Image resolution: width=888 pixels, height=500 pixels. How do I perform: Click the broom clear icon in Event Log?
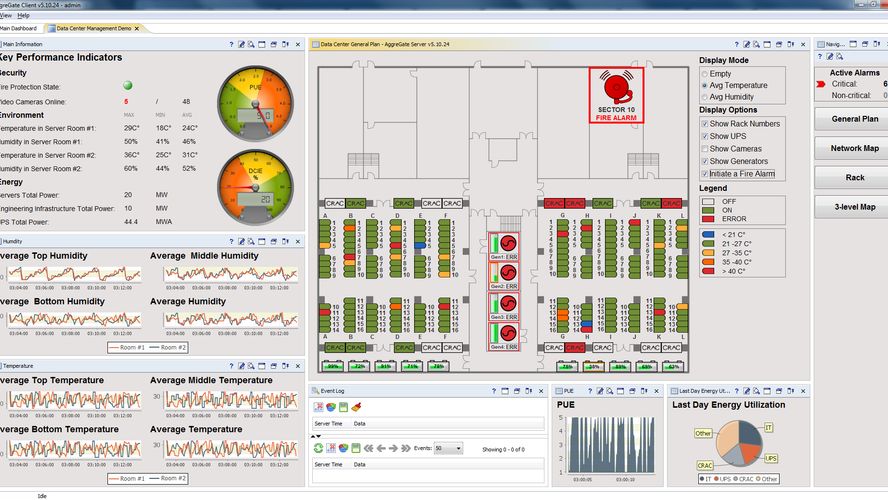pos(356,407)
